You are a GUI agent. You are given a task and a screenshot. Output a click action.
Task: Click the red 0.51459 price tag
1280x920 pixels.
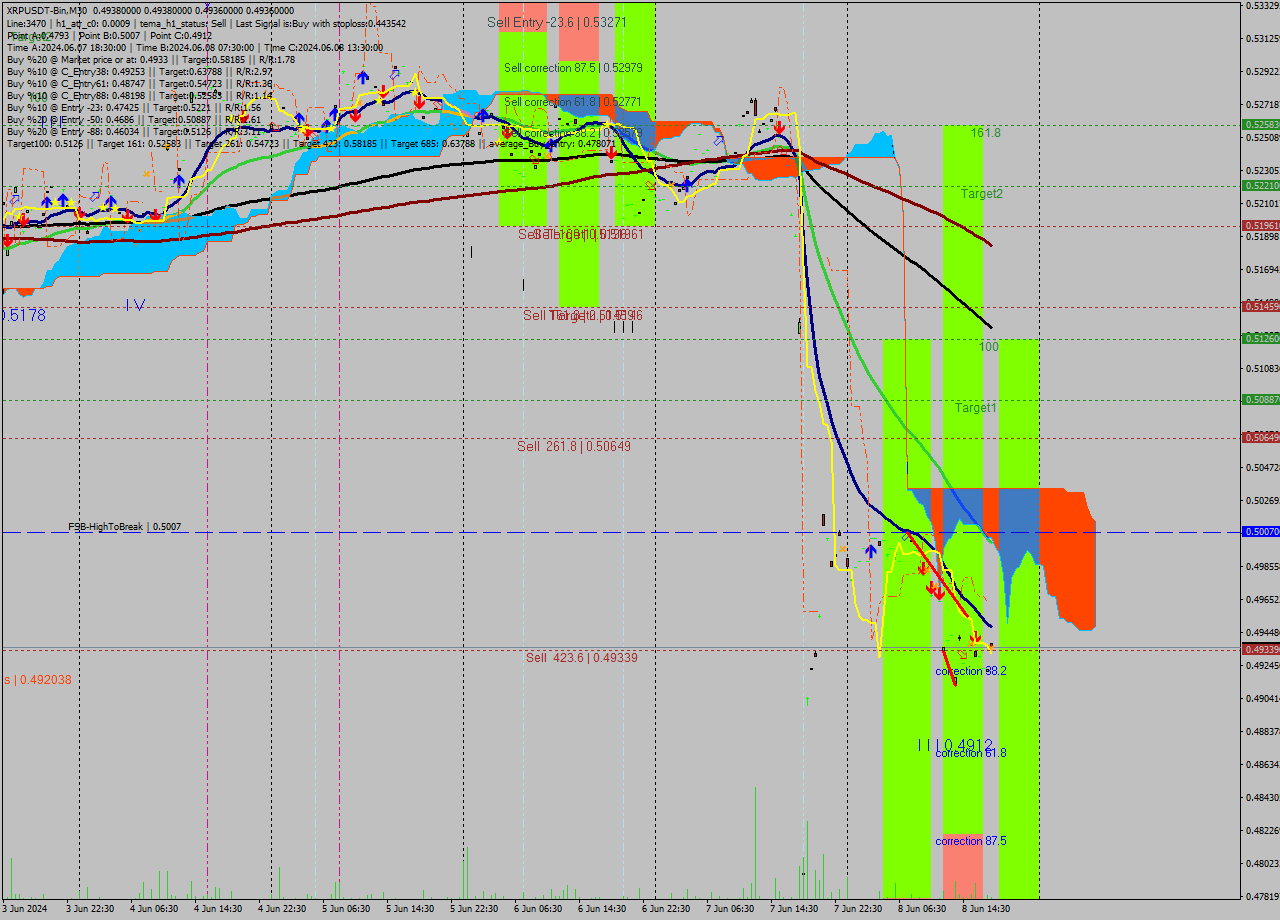point(1261,307)
